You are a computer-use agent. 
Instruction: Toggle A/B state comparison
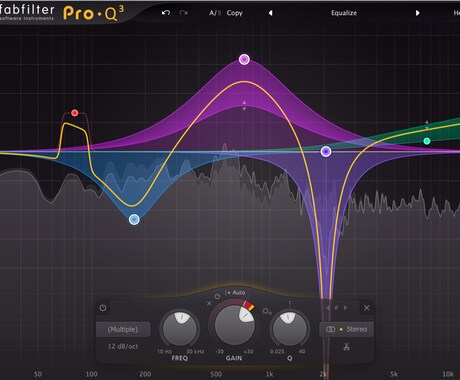pos(215,13)
